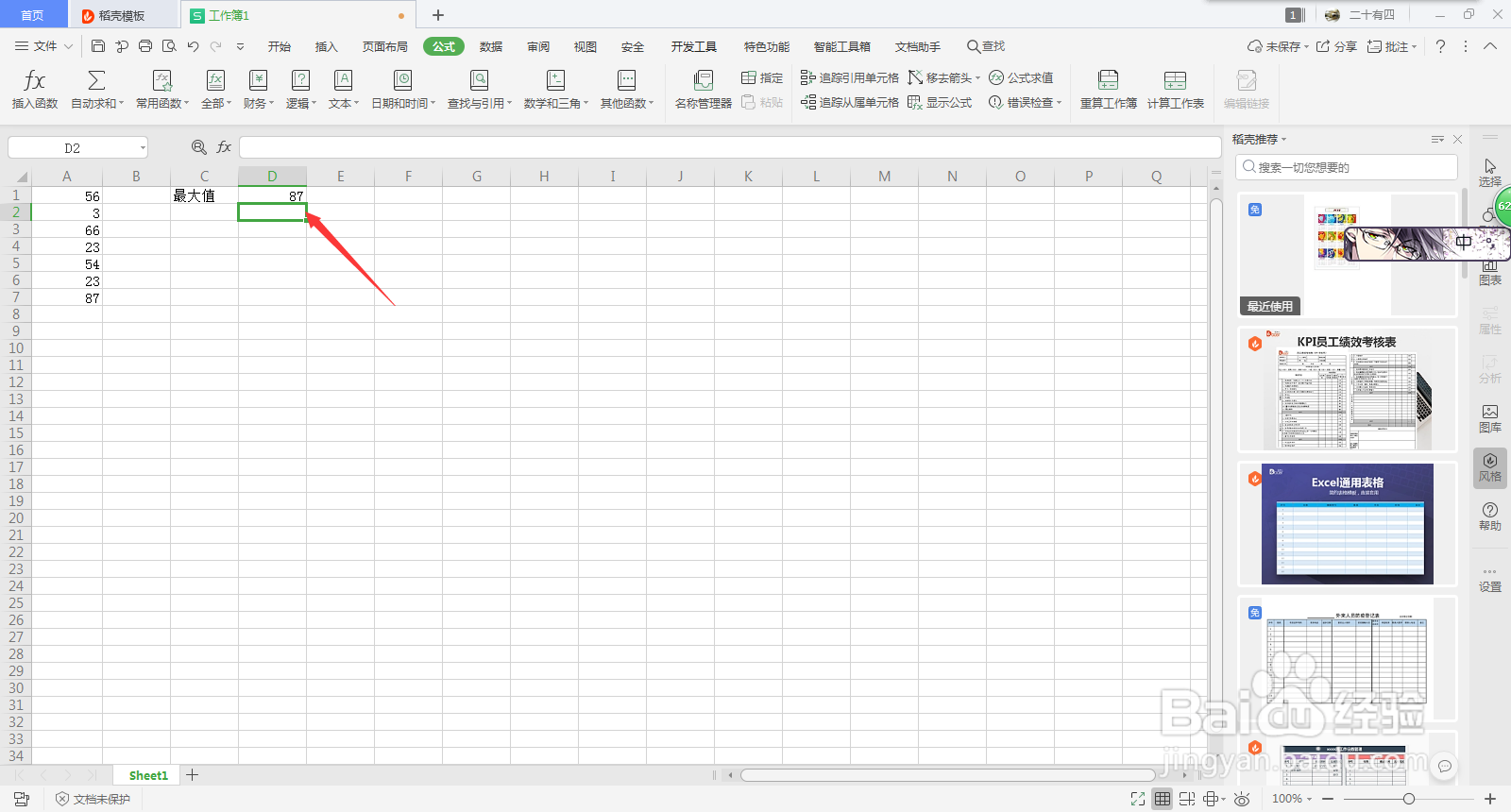Click the Define Name (指定) button
This screenshot has height=812, width=1511.
click(x=762, y=77)
